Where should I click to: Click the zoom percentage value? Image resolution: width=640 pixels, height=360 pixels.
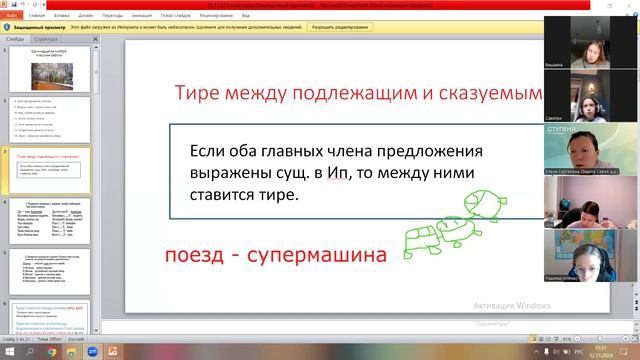click(567, 339)
